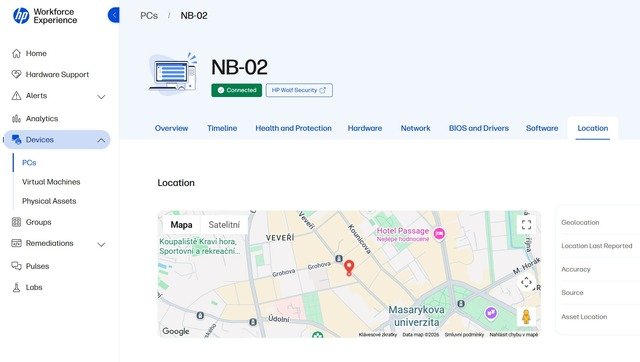Viewport: 640px width, 362px height.
Task: Open Hardware Support section
Action: [57, 74]
